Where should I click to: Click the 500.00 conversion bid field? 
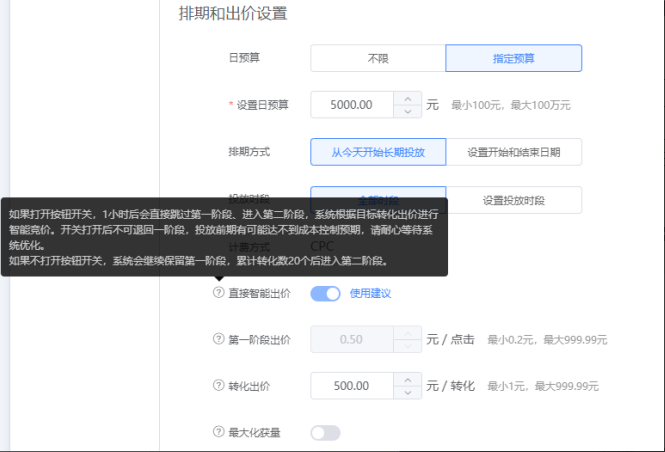point(352,386)
